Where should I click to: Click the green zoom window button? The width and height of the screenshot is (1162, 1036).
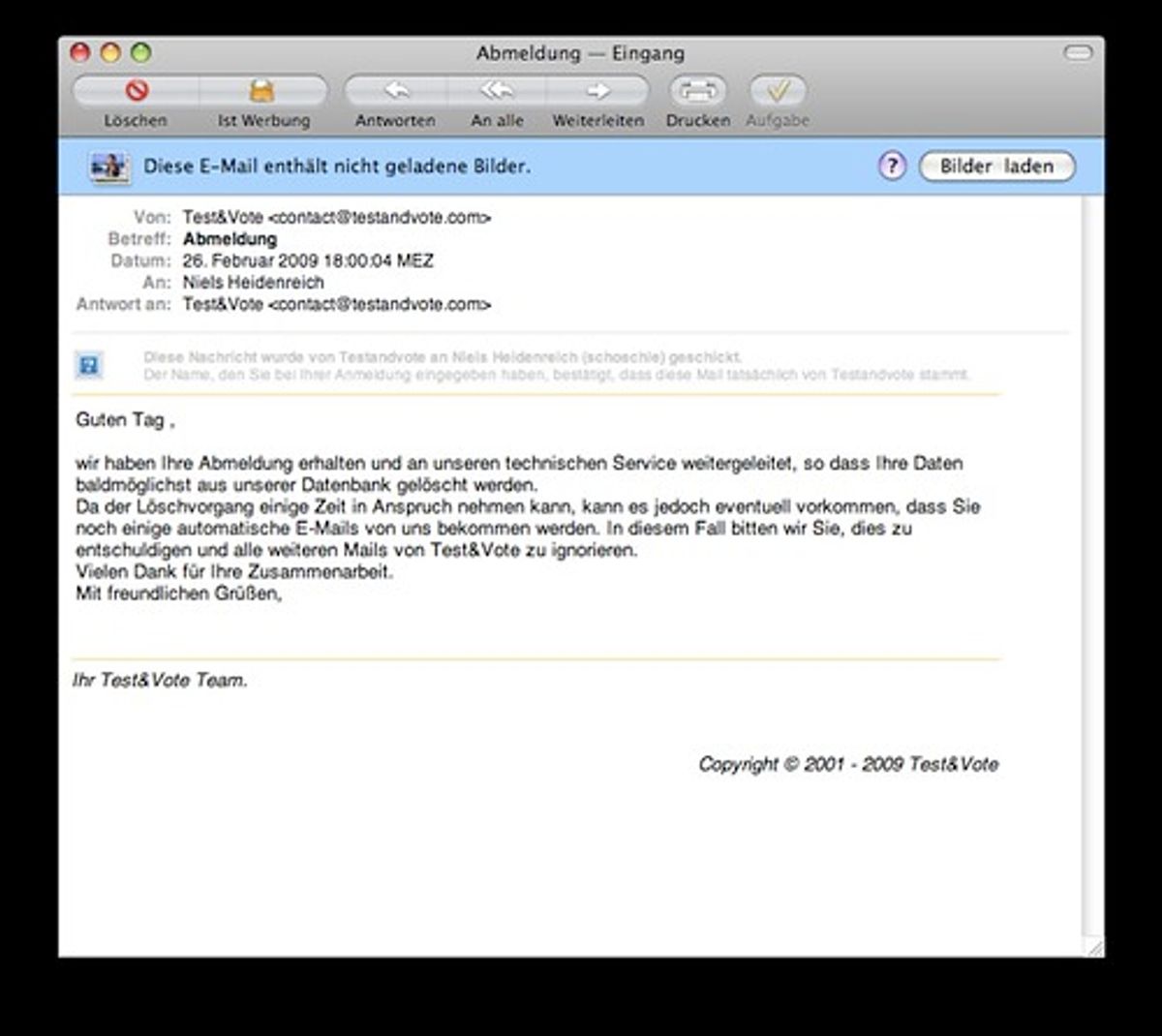141,52
